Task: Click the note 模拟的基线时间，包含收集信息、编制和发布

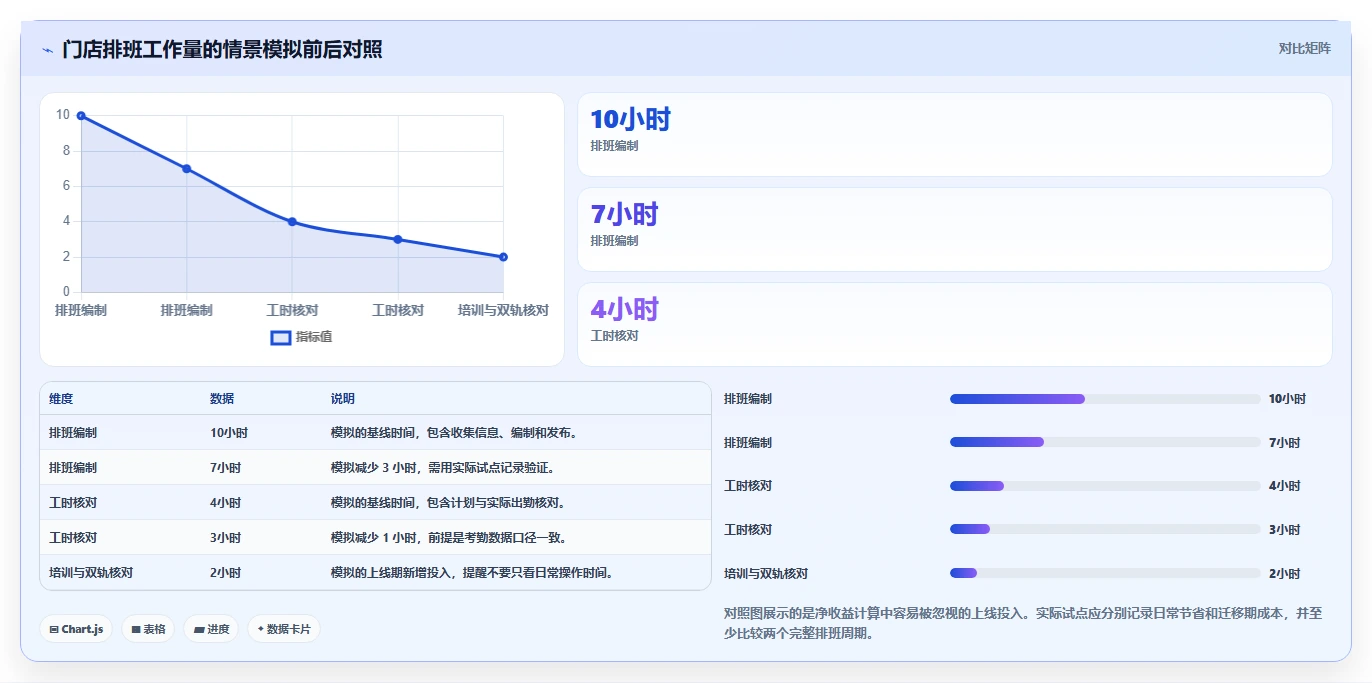Action: pos(455,433)
